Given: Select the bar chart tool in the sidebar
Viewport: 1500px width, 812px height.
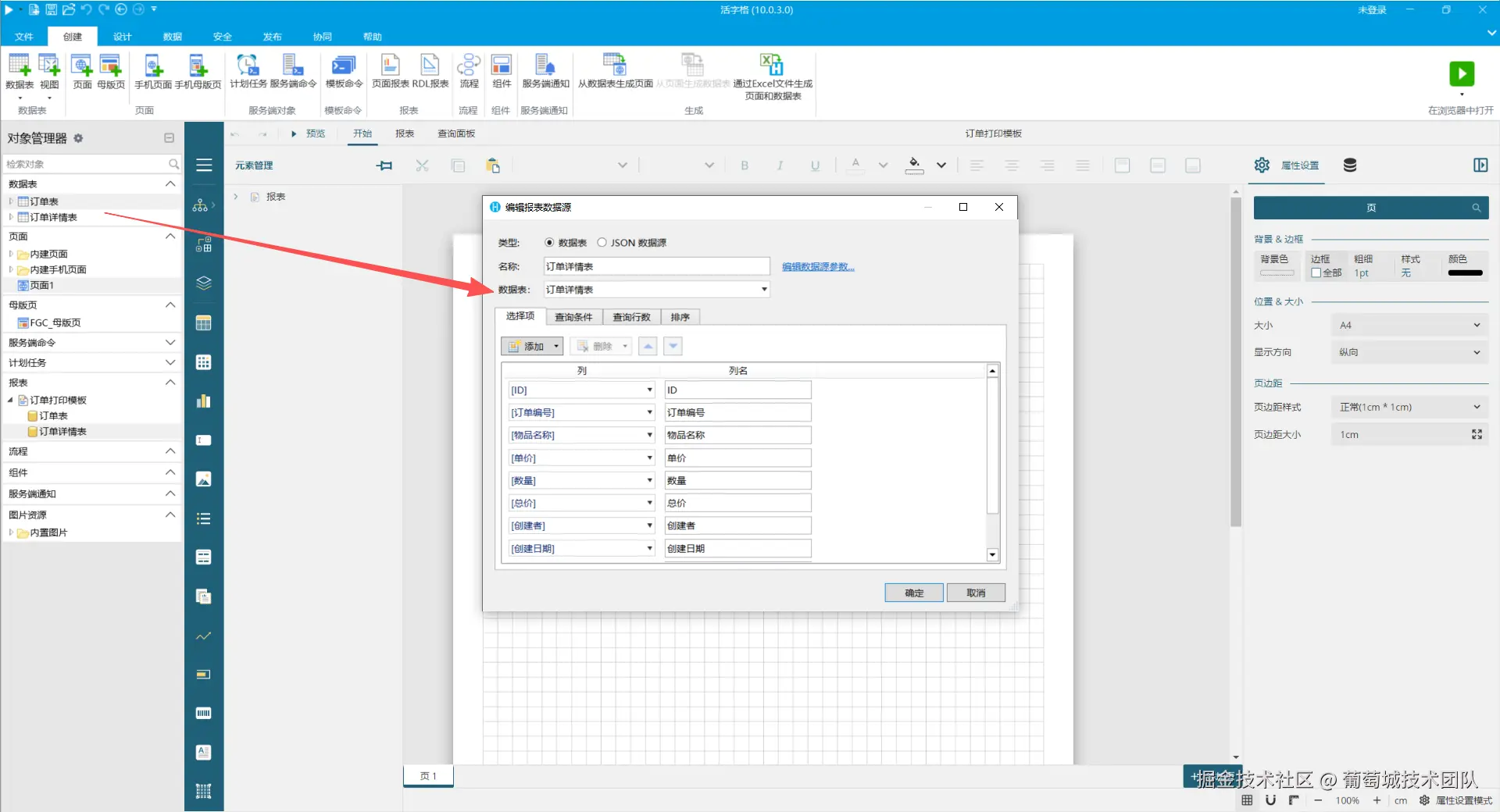Looking at the screenshot, I should (204, 401).
